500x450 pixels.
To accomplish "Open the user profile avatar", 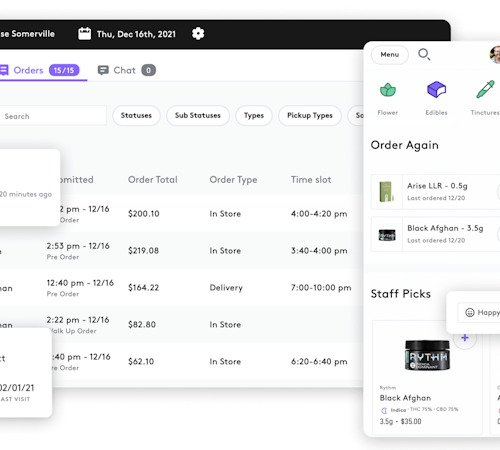I will pos(495,55).
